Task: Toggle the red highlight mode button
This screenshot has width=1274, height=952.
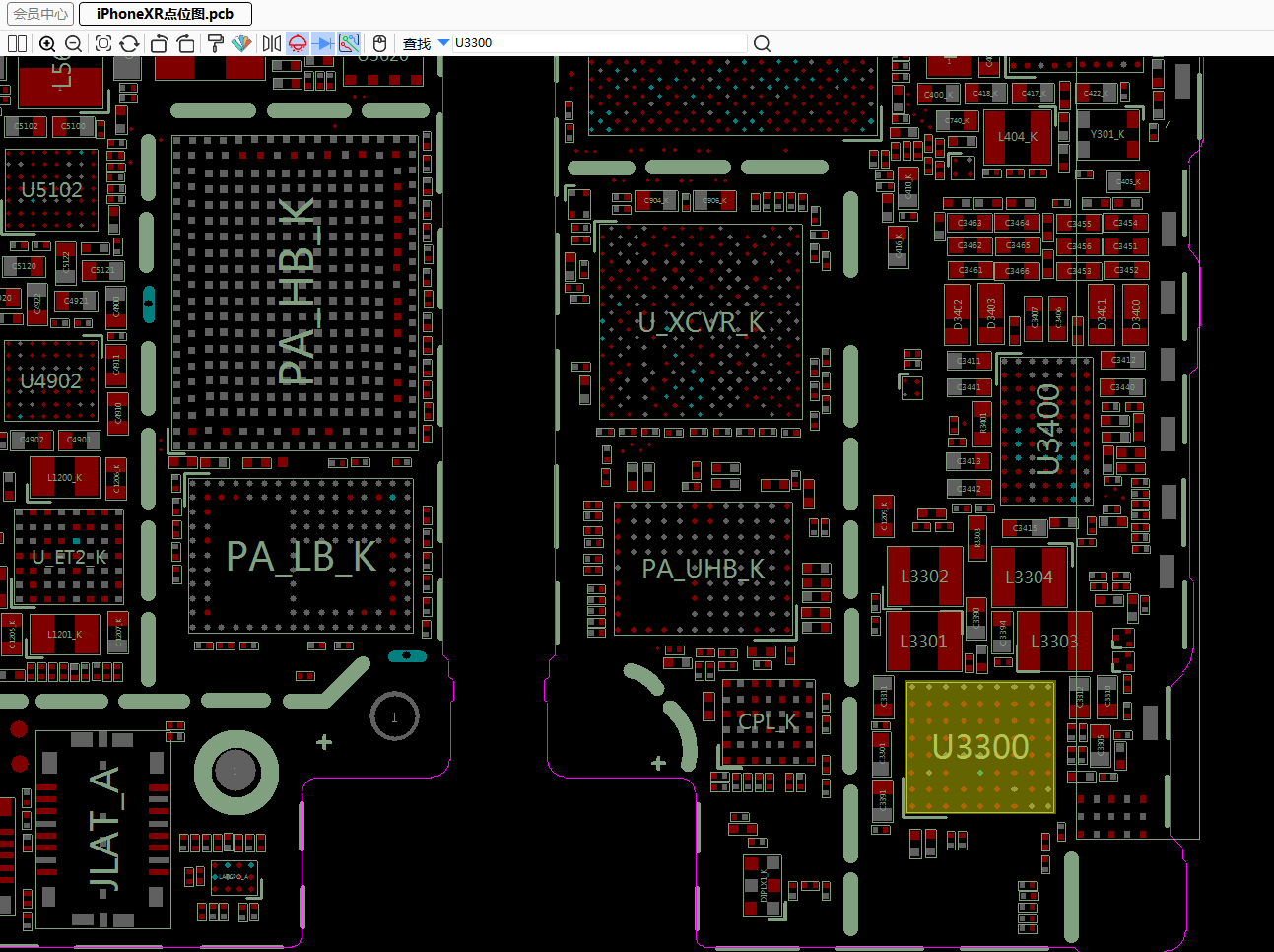Action: point(298,43)
